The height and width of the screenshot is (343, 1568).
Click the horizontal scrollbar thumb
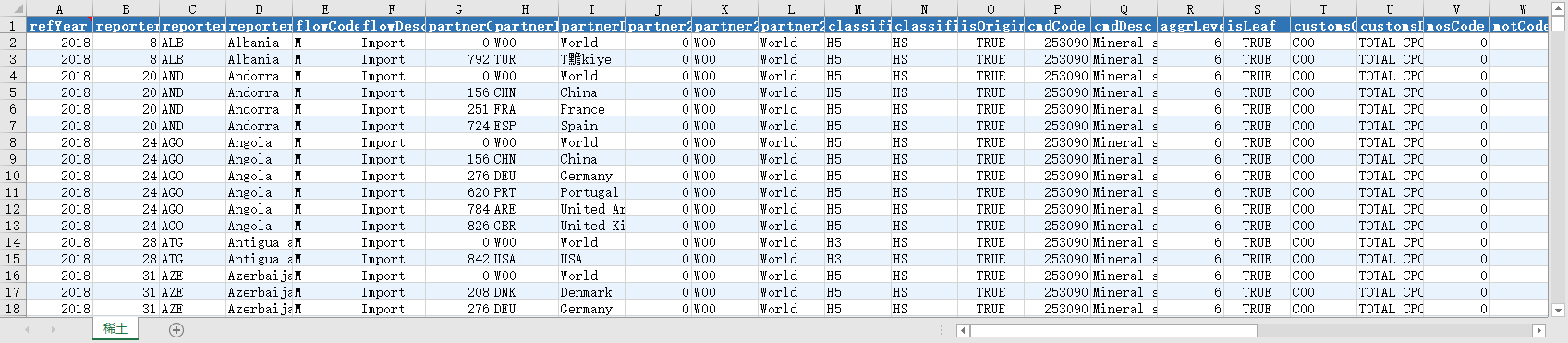pos(1113,330)
